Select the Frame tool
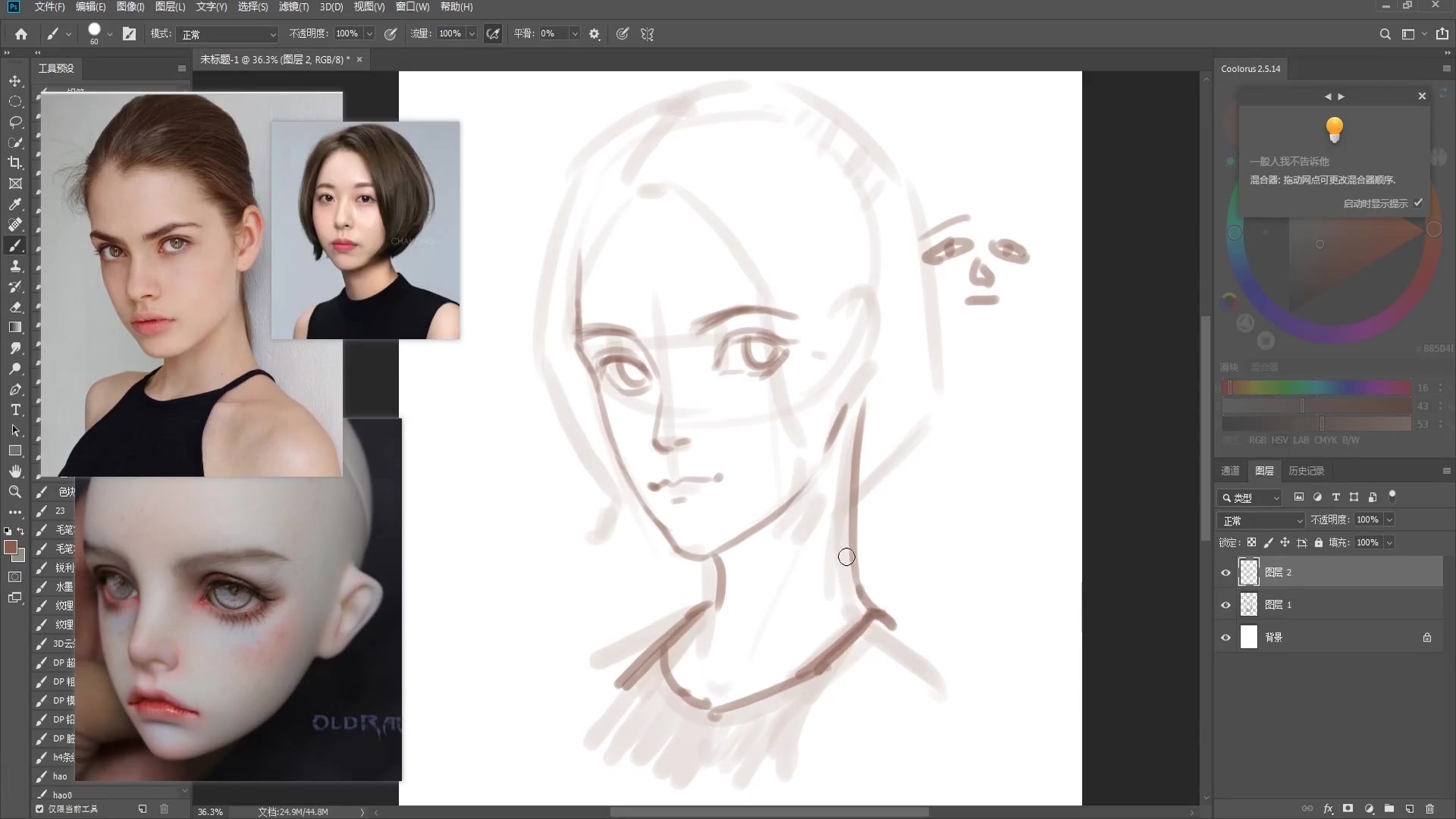1456x819 pixels. (x=15, y=183)
